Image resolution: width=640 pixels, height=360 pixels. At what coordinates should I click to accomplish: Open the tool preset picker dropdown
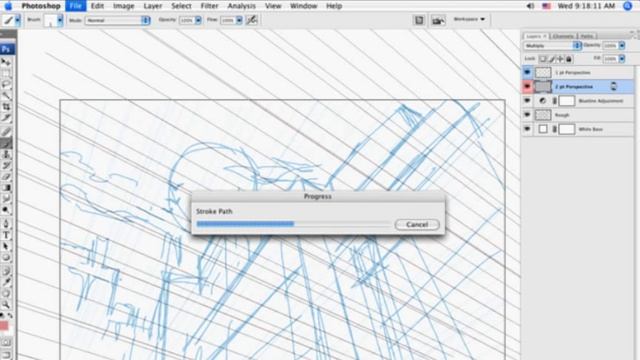(18, 20)
